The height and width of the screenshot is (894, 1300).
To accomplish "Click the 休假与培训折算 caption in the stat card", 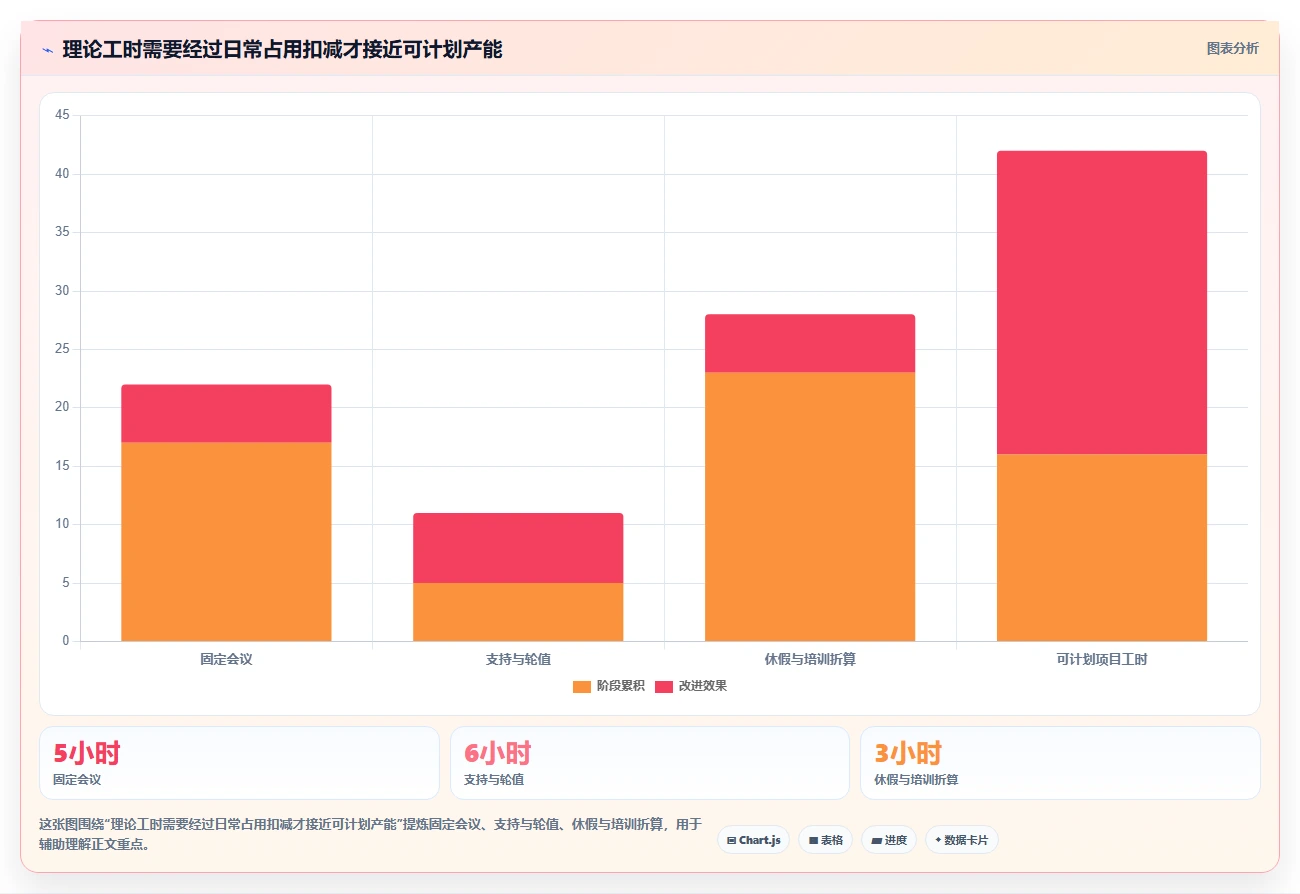I will 916,779.
